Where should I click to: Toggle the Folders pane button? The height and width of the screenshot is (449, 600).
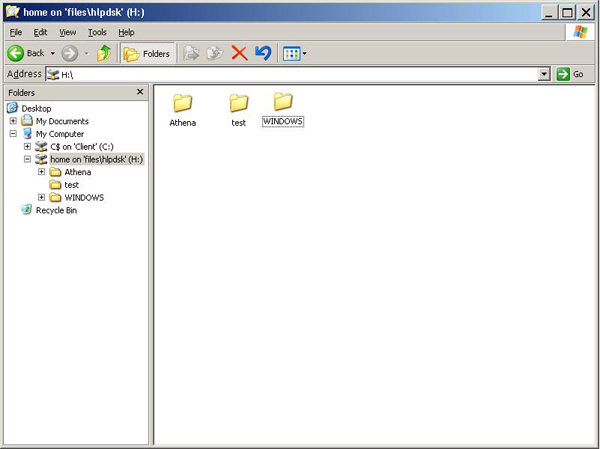point(147,54)
